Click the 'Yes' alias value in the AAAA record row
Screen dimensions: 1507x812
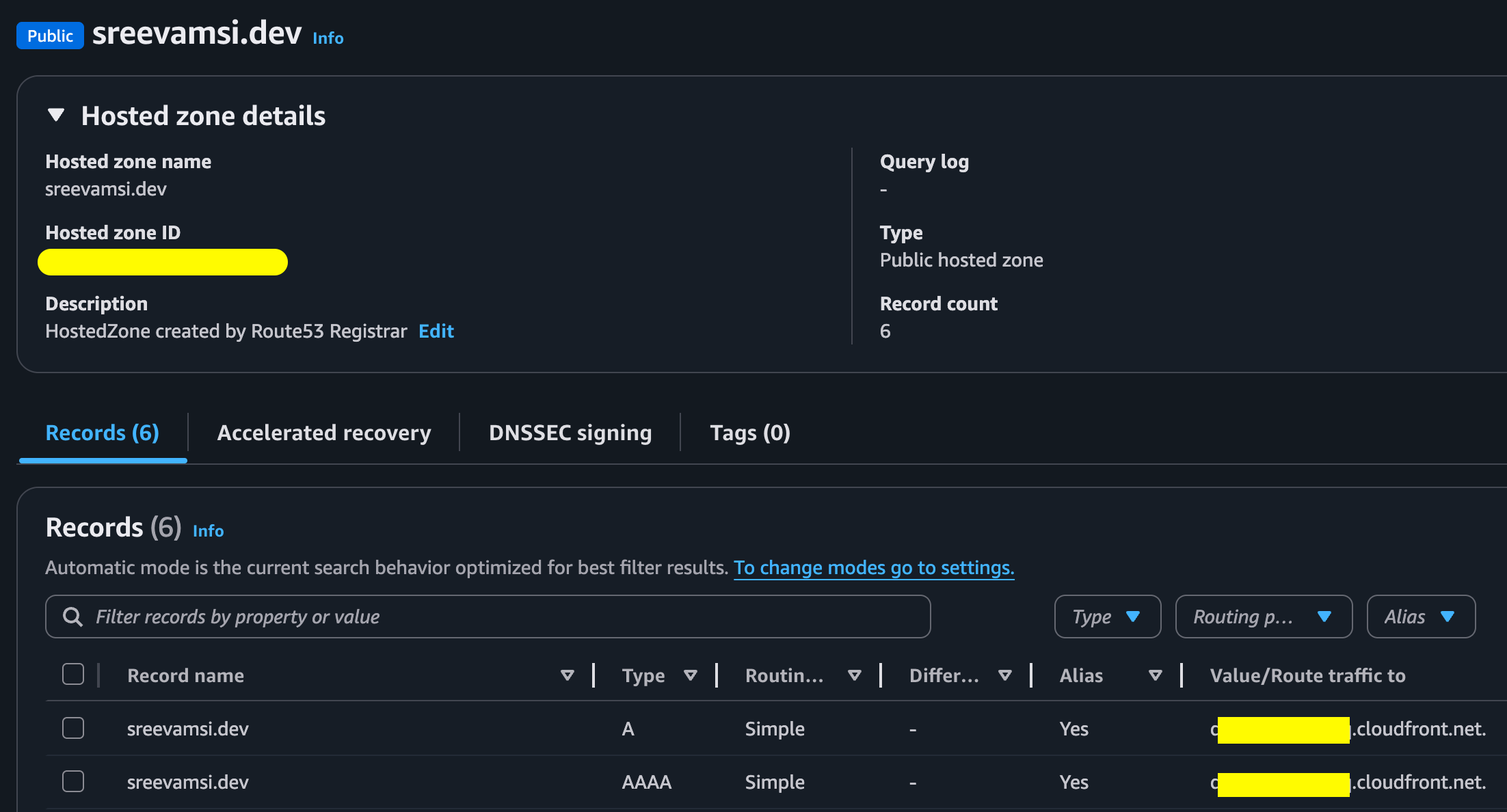tap(1074, 782)
